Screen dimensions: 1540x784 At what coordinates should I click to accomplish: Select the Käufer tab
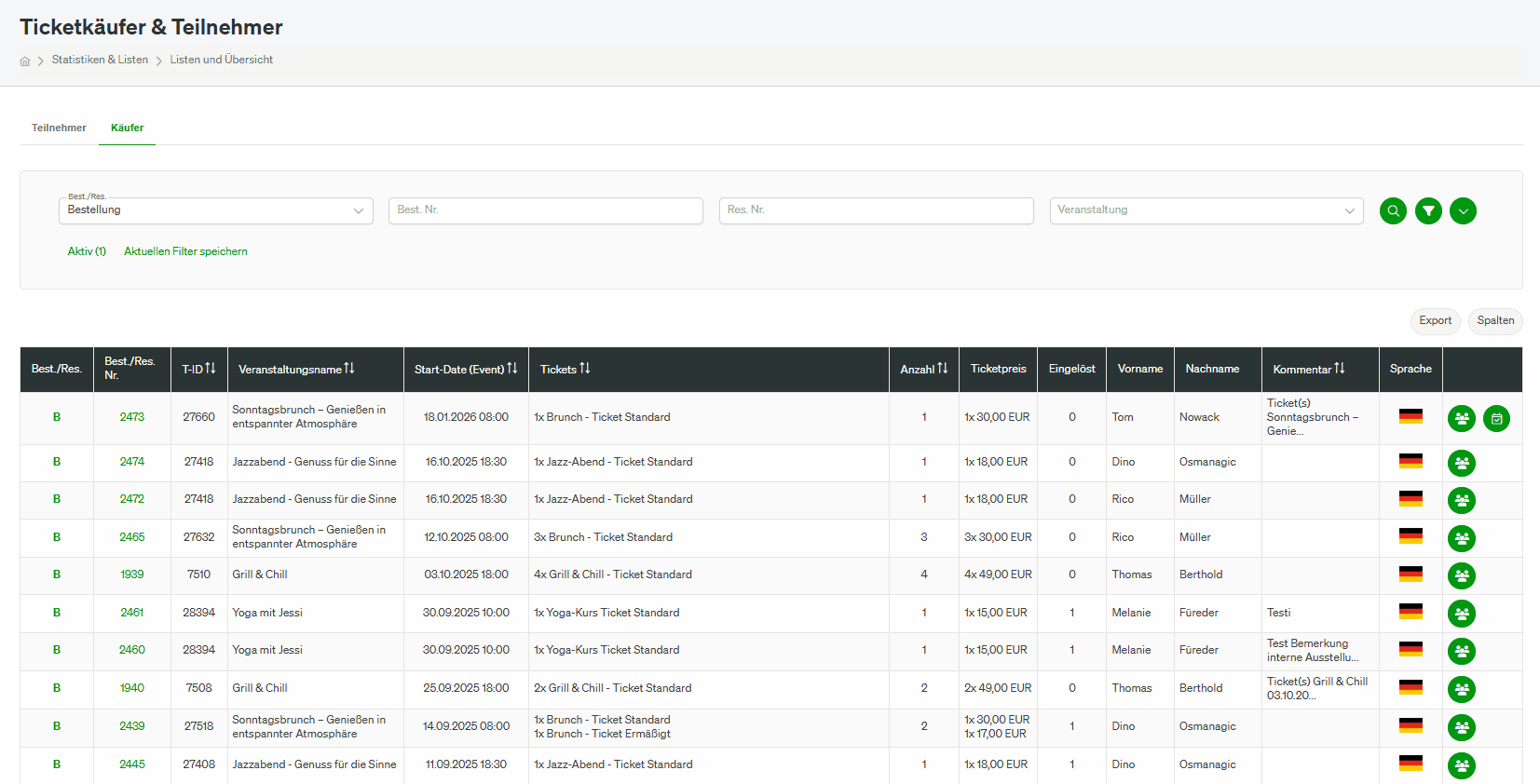coord(127,128)
